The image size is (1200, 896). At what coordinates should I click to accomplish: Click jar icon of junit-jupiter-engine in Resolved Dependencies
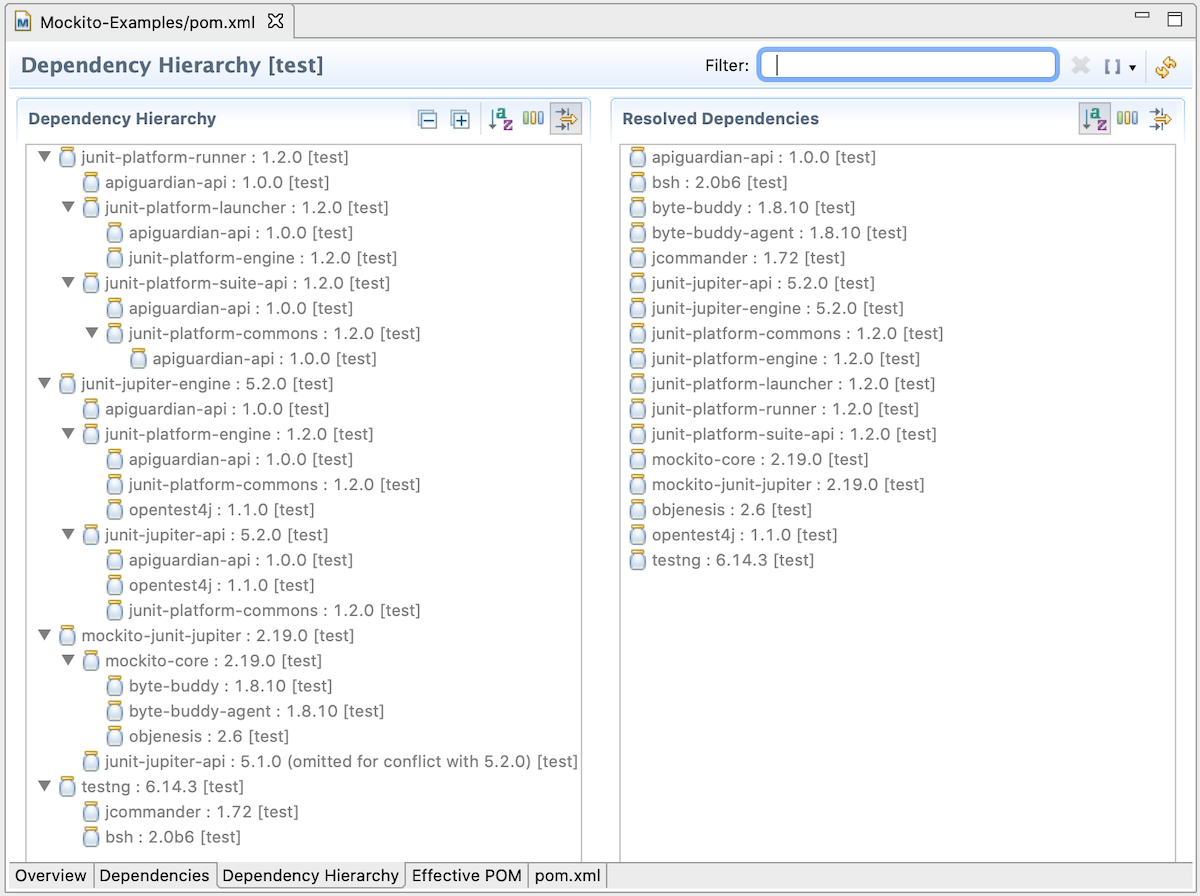pyautogui.click(x=638, y=308)
